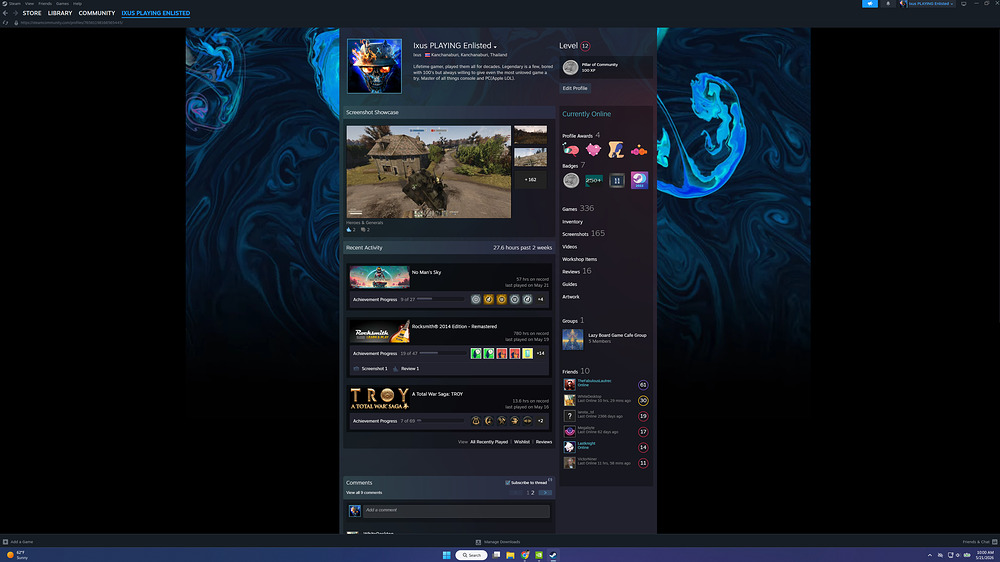Screen dimensions: 1000x562
Task: Click View all 9 comments
Action: click(x=364, y=492)
